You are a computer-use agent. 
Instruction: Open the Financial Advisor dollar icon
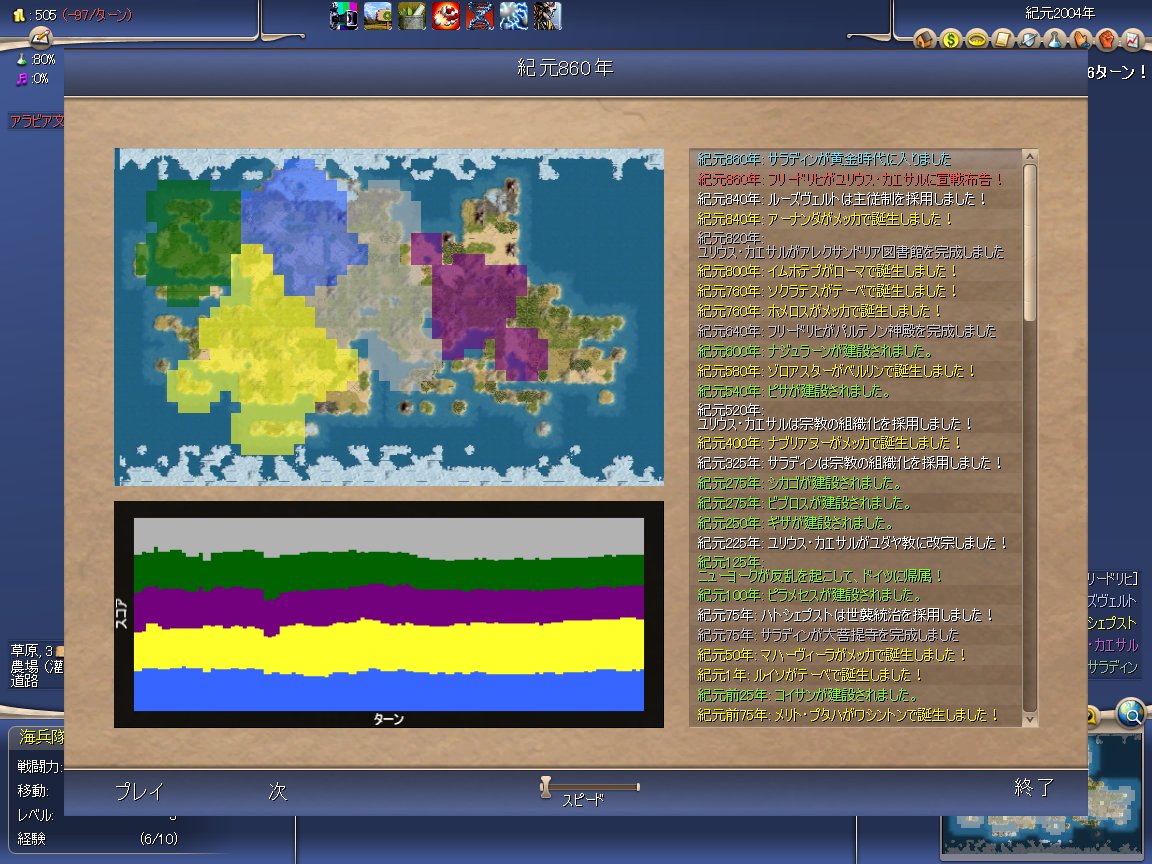[x=951, y=39]
